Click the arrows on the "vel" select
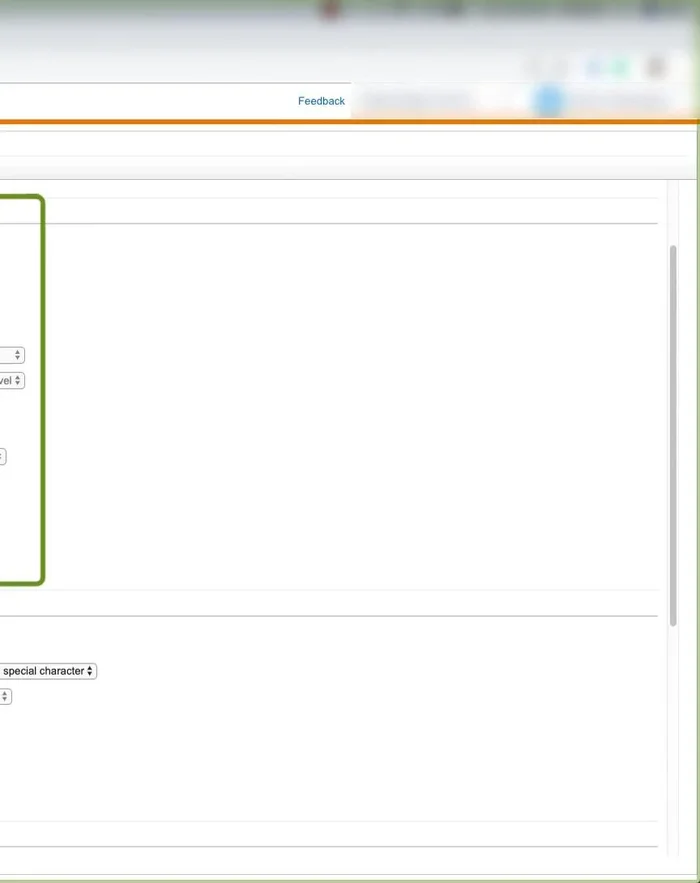Image resolution: width=700 pixels, height=883 pixels. (18, 381)
